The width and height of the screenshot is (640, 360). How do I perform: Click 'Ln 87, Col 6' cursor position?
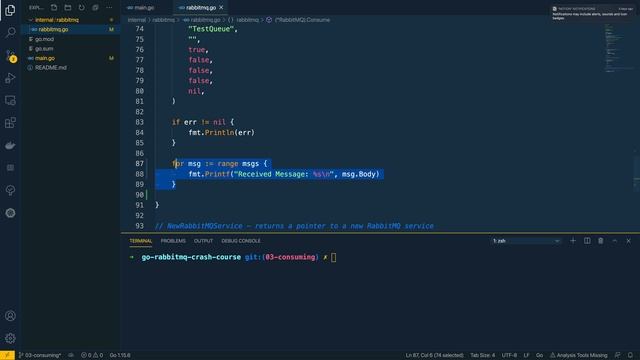[x=434, y=355]
